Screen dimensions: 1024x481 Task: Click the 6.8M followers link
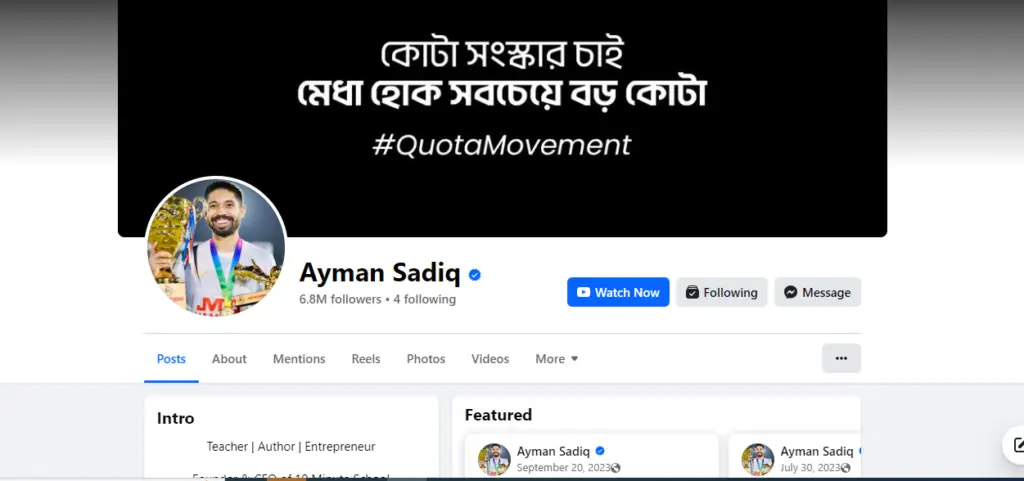340,300
